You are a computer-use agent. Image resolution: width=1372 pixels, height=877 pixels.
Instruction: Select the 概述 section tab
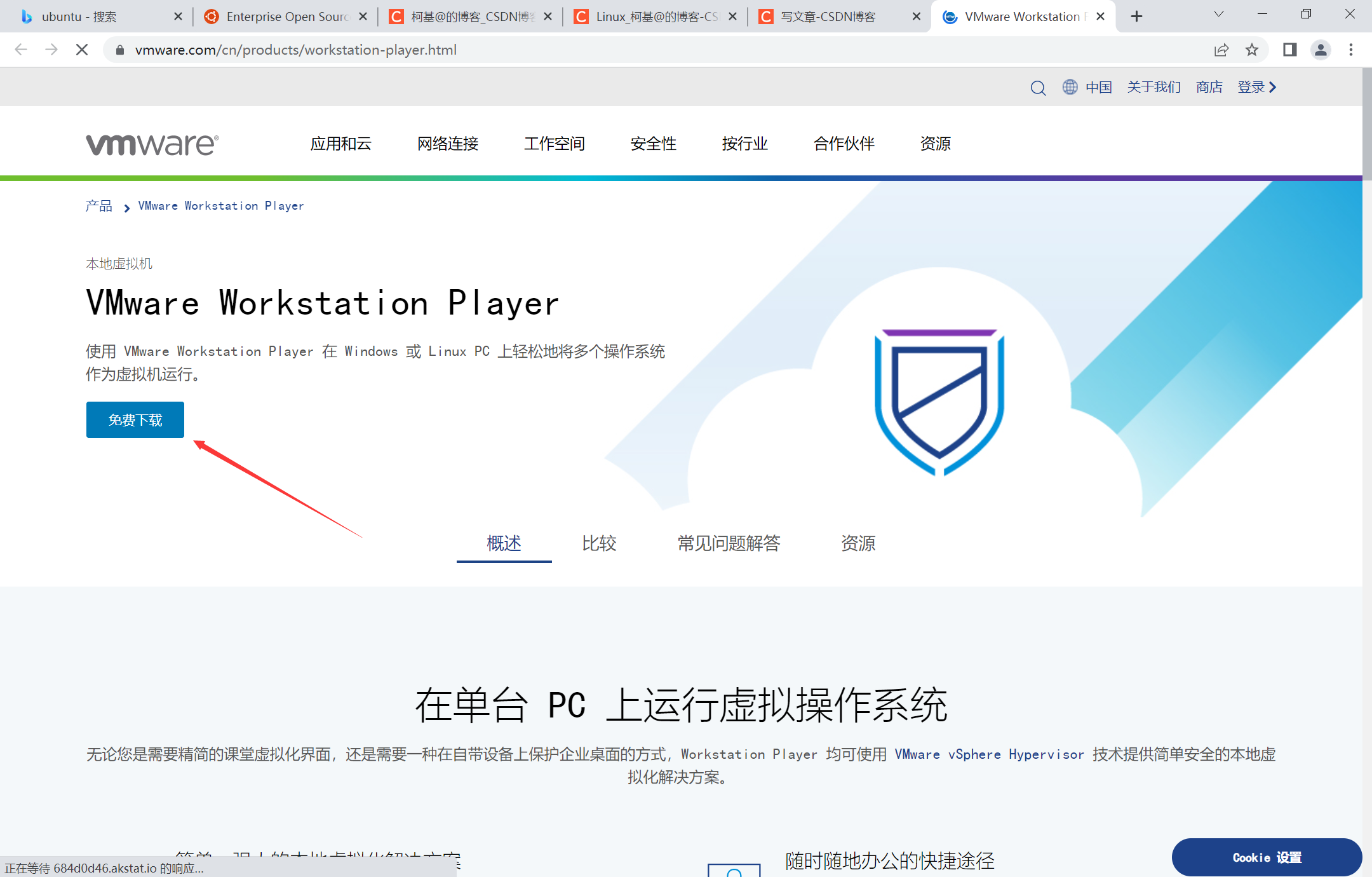click(x=504, y=543)
